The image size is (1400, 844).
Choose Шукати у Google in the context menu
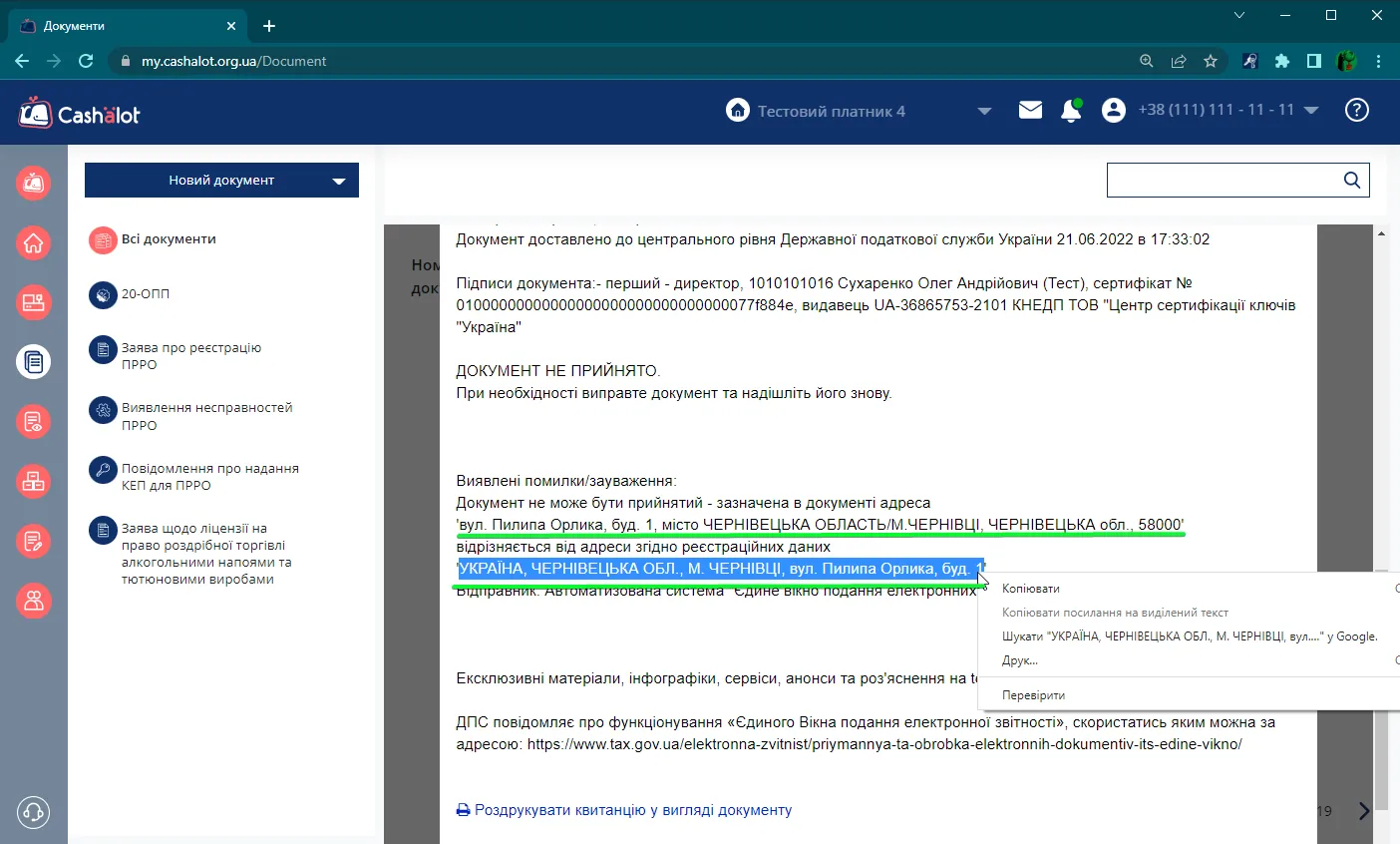click(1190, 636)
